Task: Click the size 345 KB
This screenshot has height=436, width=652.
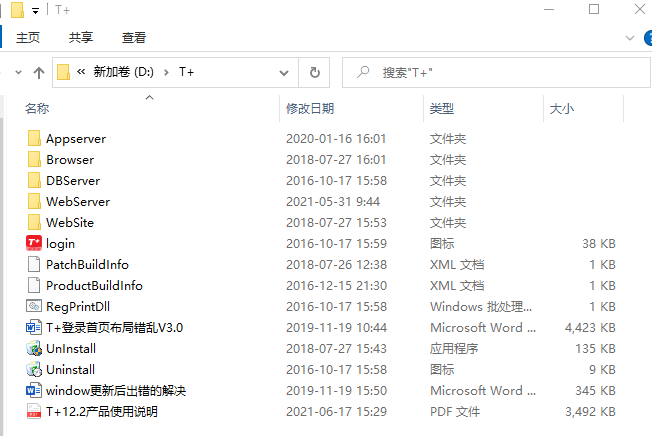Action: pos(595,391)
